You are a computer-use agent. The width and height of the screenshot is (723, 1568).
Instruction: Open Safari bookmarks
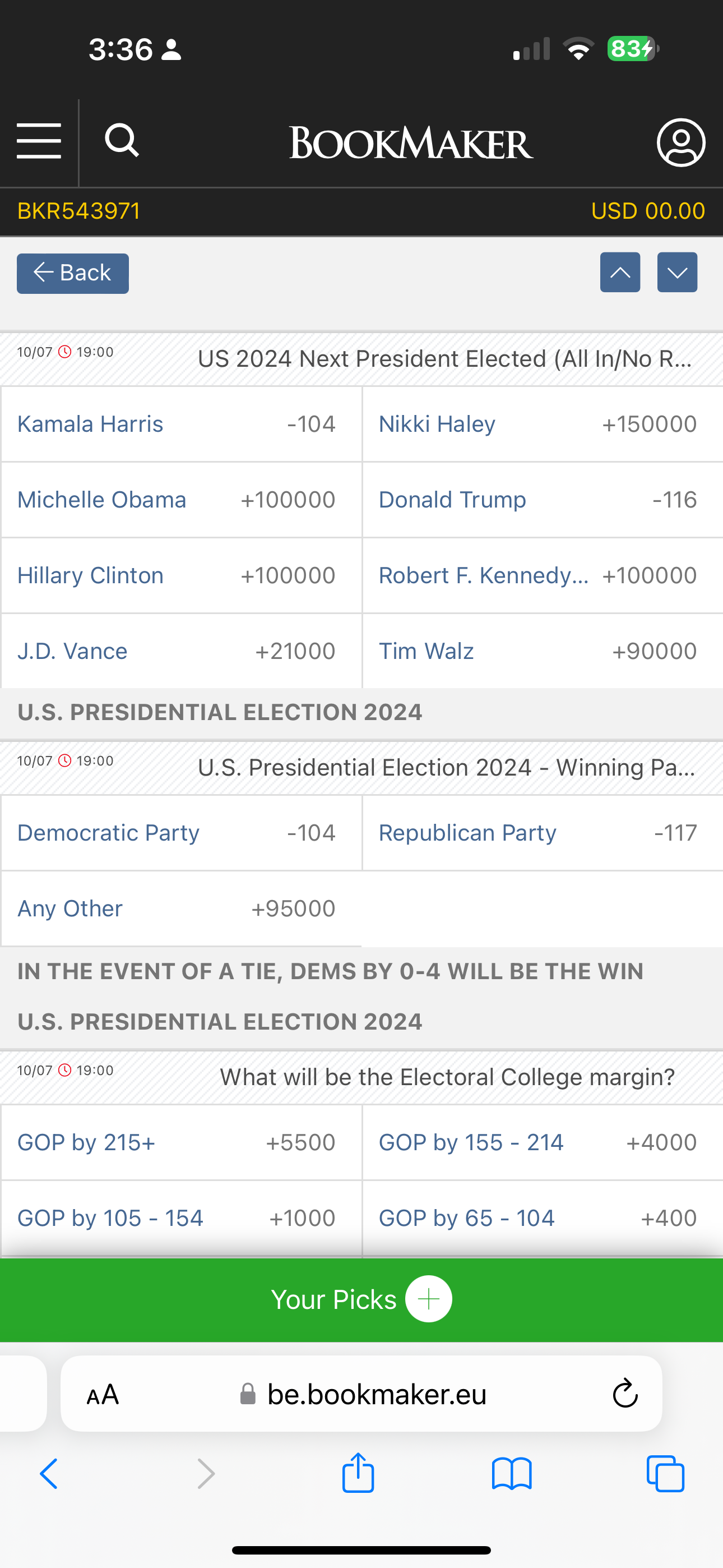pyautogui.click(x=512, y=1474)
